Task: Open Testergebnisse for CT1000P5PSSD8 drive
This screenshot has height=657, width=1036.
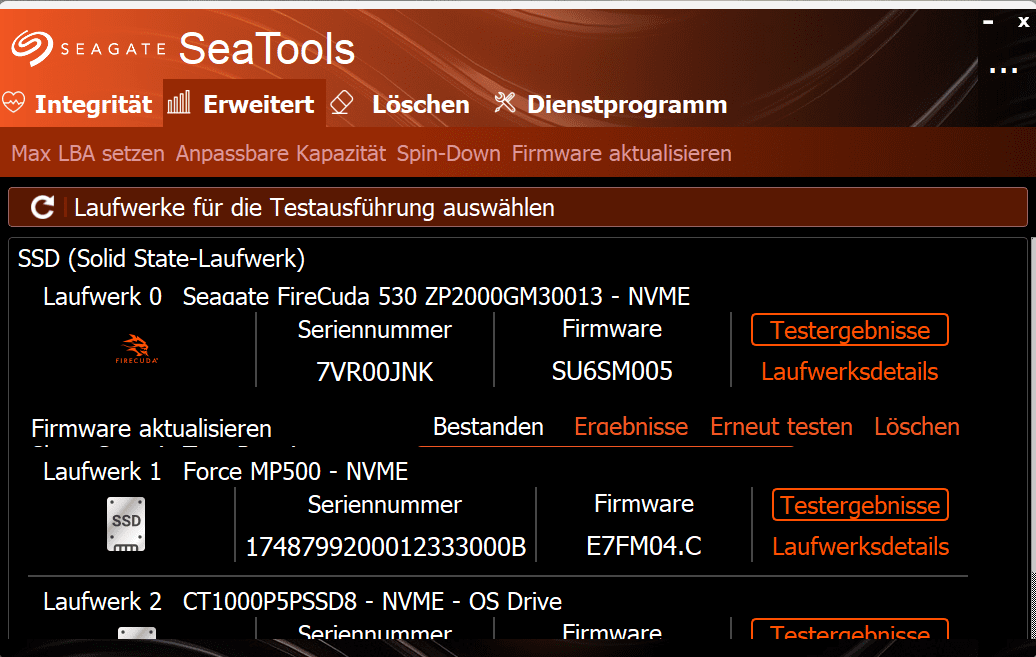Action: click(850, 629)
